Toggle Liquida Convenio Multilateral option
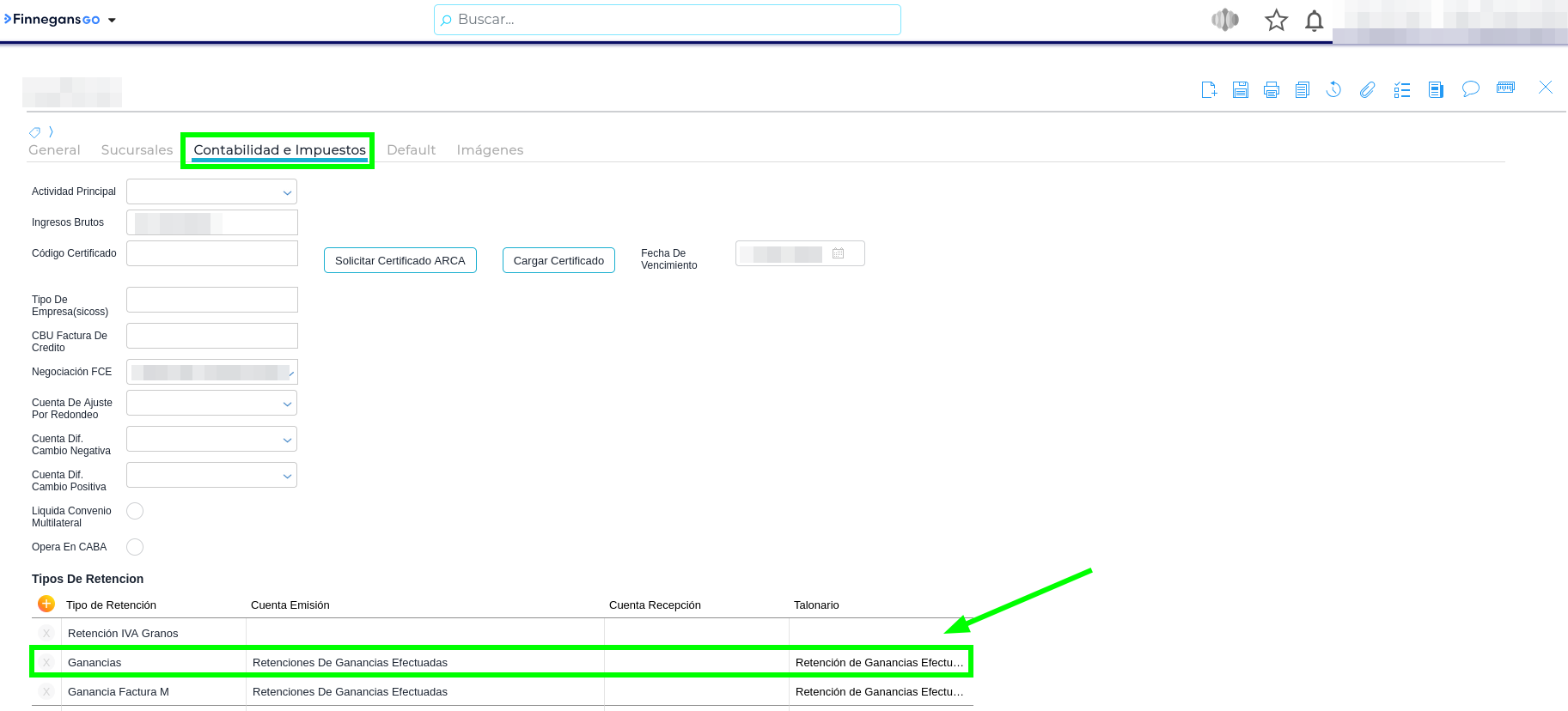The width and height of the screenshot is (1568, 711). [x=135, y=511]
